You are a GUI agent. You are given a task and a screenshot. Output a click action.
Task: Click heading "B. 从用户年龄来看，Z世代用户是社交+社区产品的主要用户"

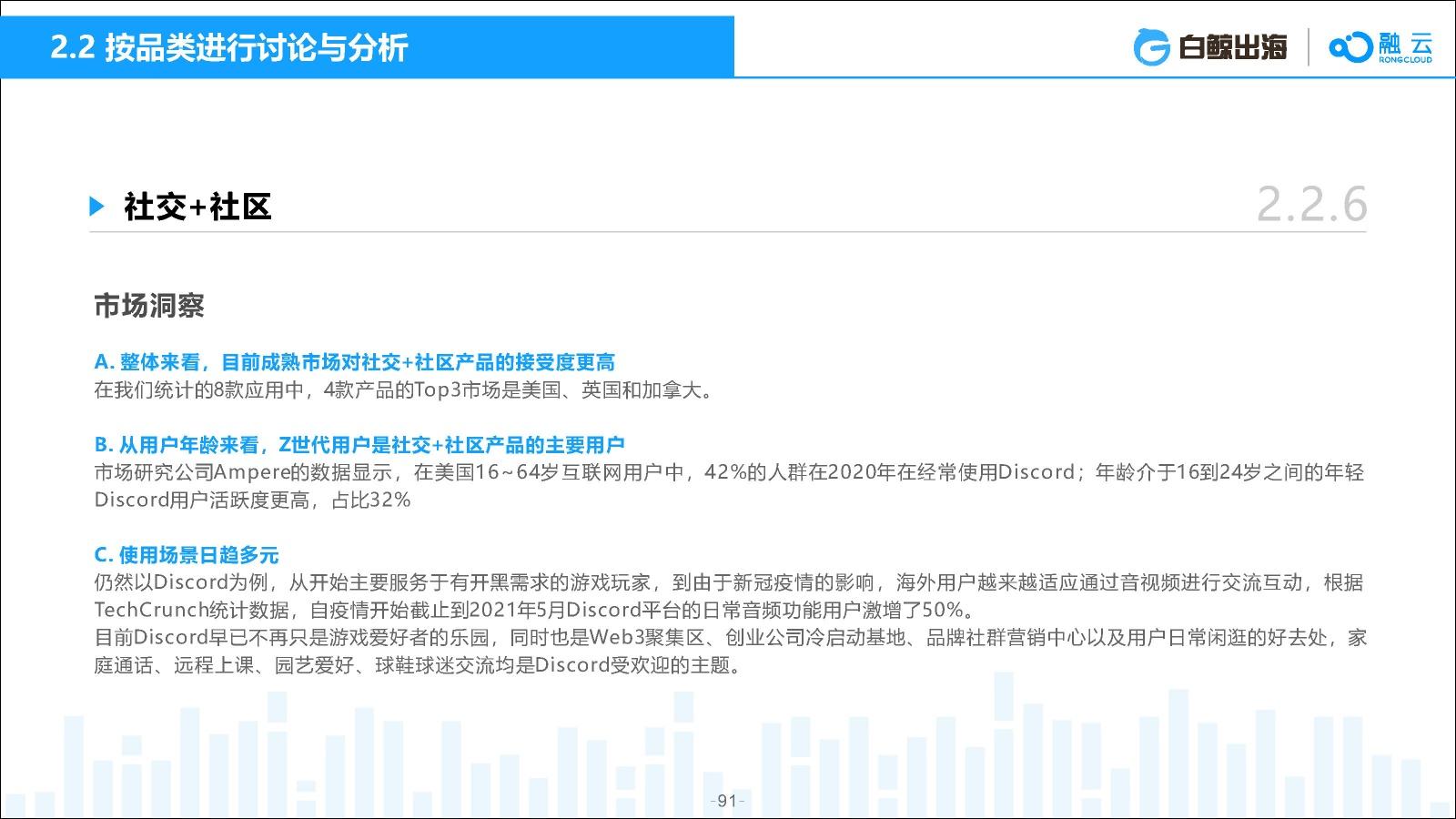[x=359, y=445]
